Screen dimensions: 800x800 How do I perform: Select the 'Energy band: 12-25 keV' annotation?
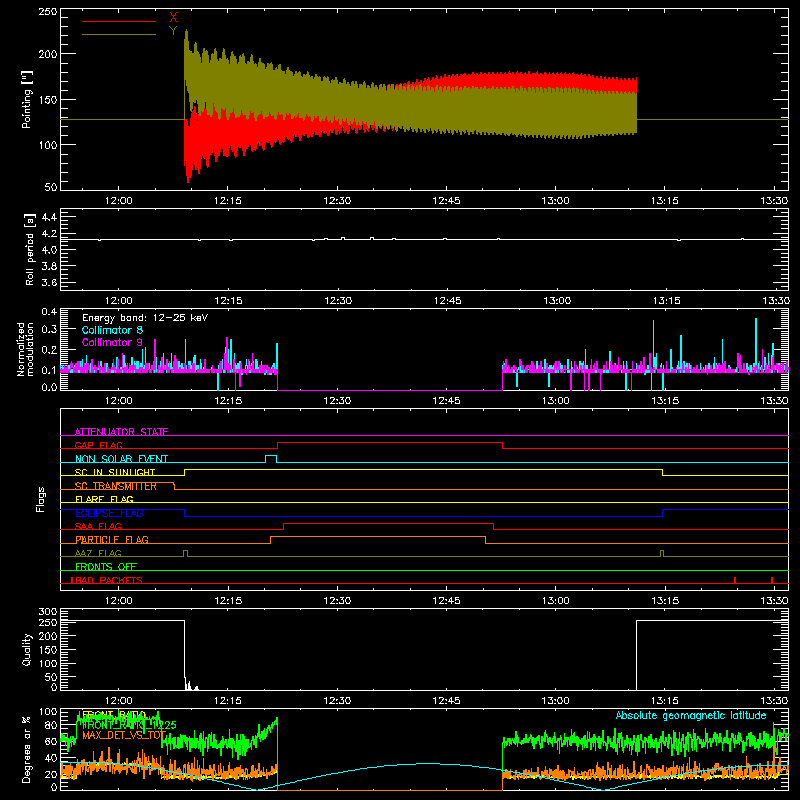click(145, 318)
